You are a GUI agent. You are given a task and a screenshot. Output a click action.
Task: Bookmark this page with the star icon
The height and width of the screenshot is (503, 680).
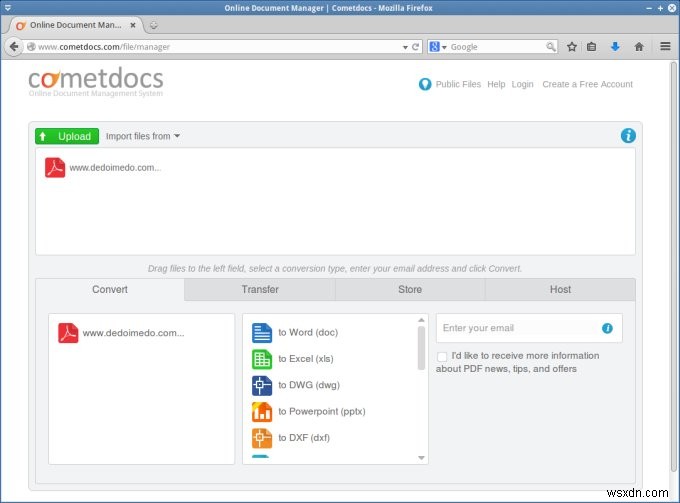(x=572, y=46)
